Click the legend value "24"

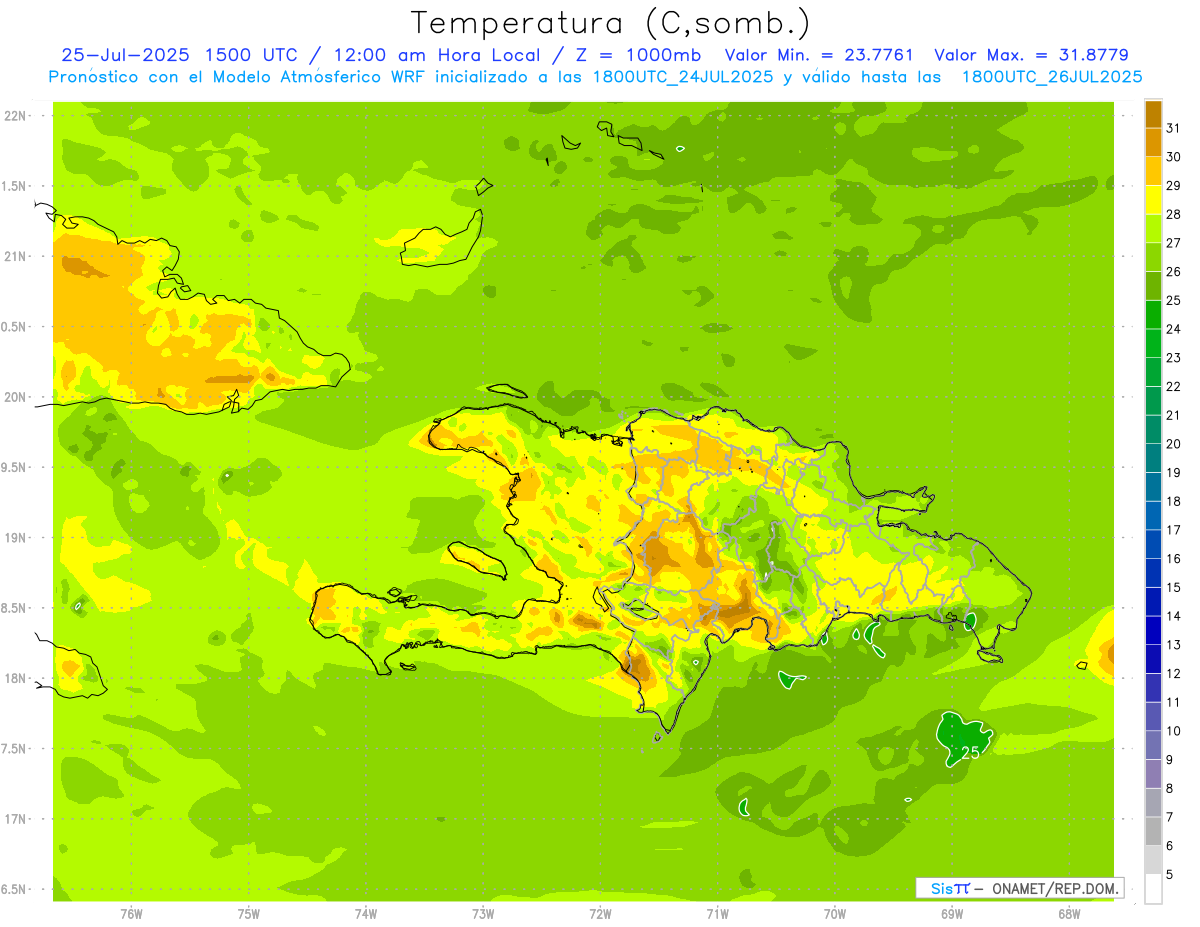(x=1173, y=329)
